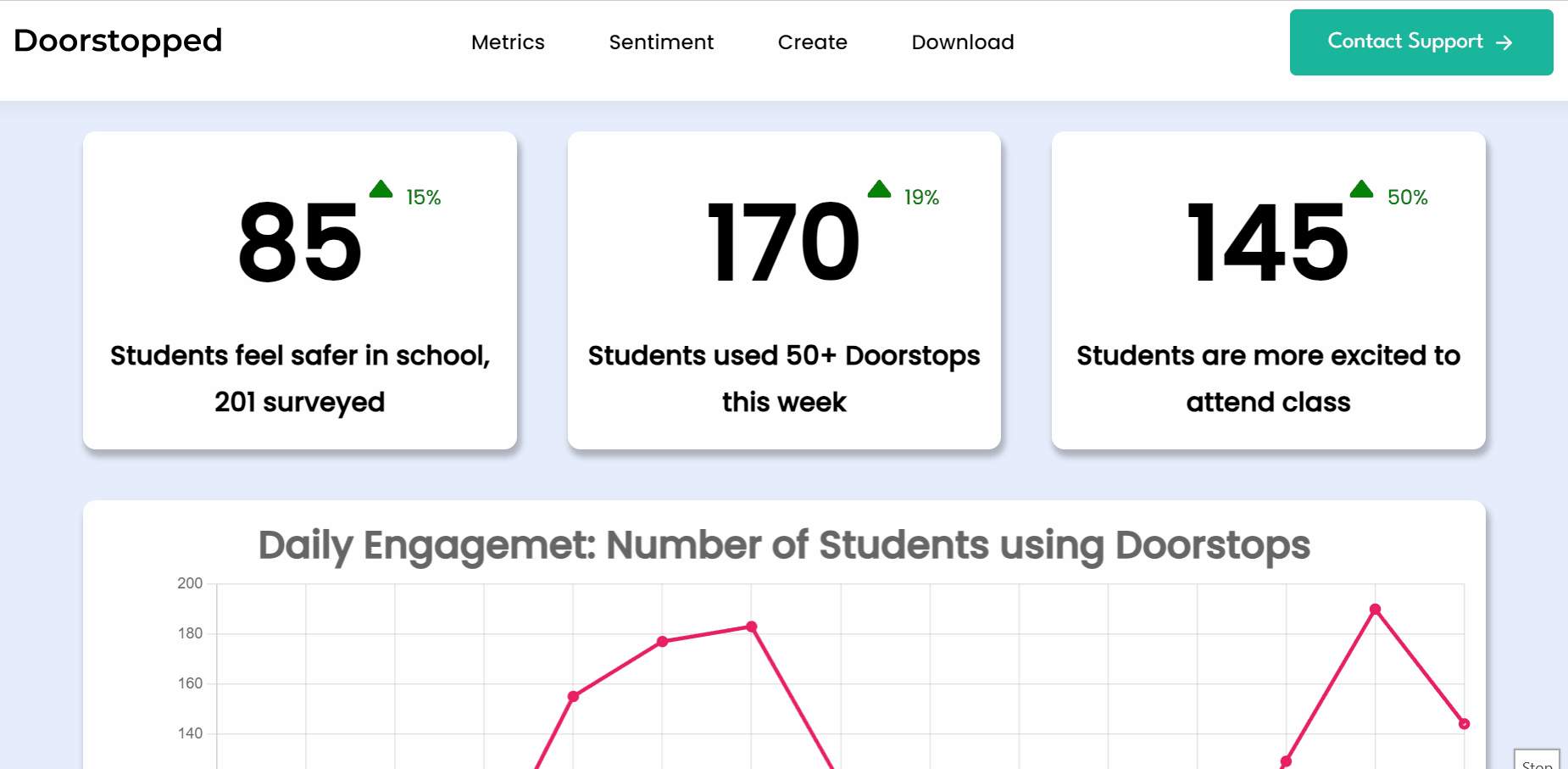Click the 50% increase percentage label
1568x769 pixels.
[1407, 198]
